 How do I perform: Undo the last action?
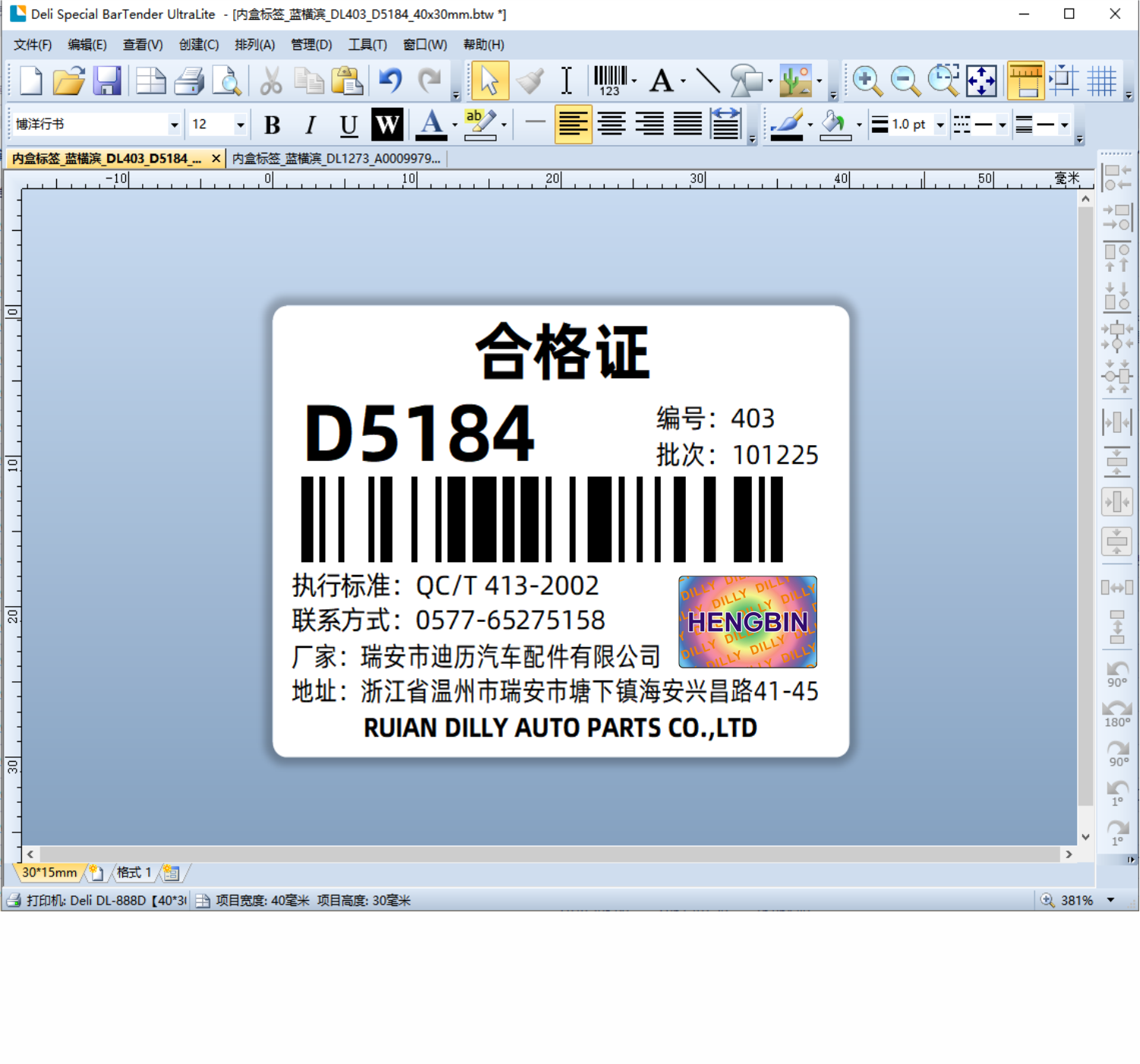point(390,81)
